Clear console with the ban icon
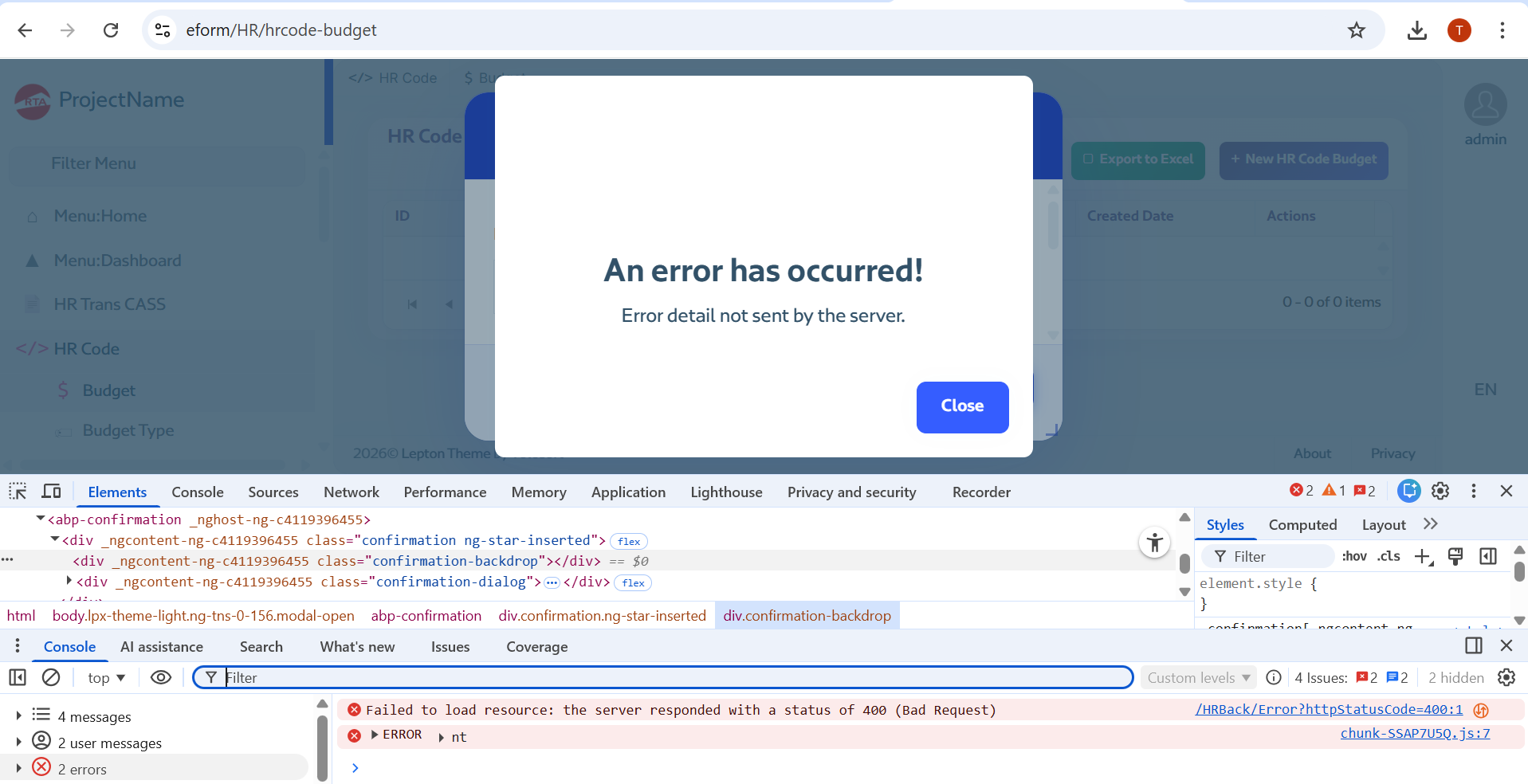 coord(51,677)
